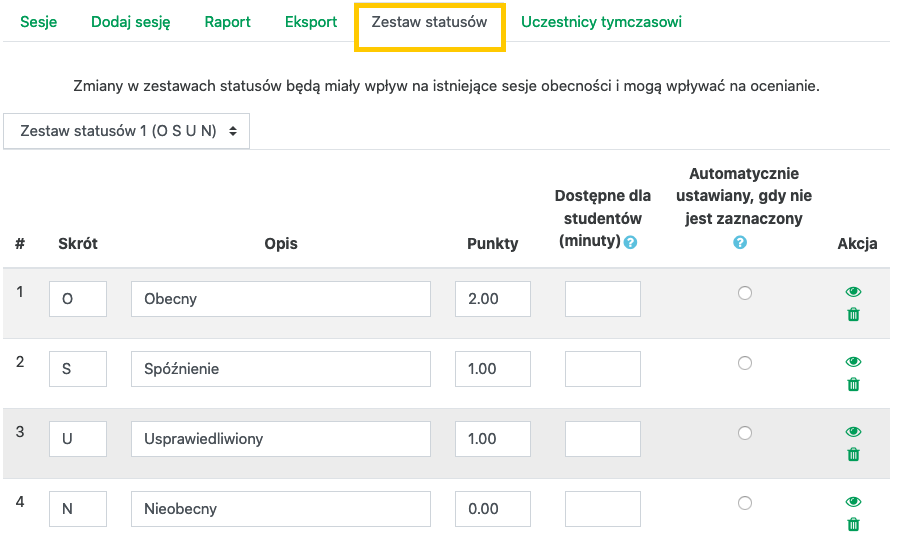Remove the Usprawiedliwiony status using trash icon
This screenshot has height=546, width=900.
[854, 455]
